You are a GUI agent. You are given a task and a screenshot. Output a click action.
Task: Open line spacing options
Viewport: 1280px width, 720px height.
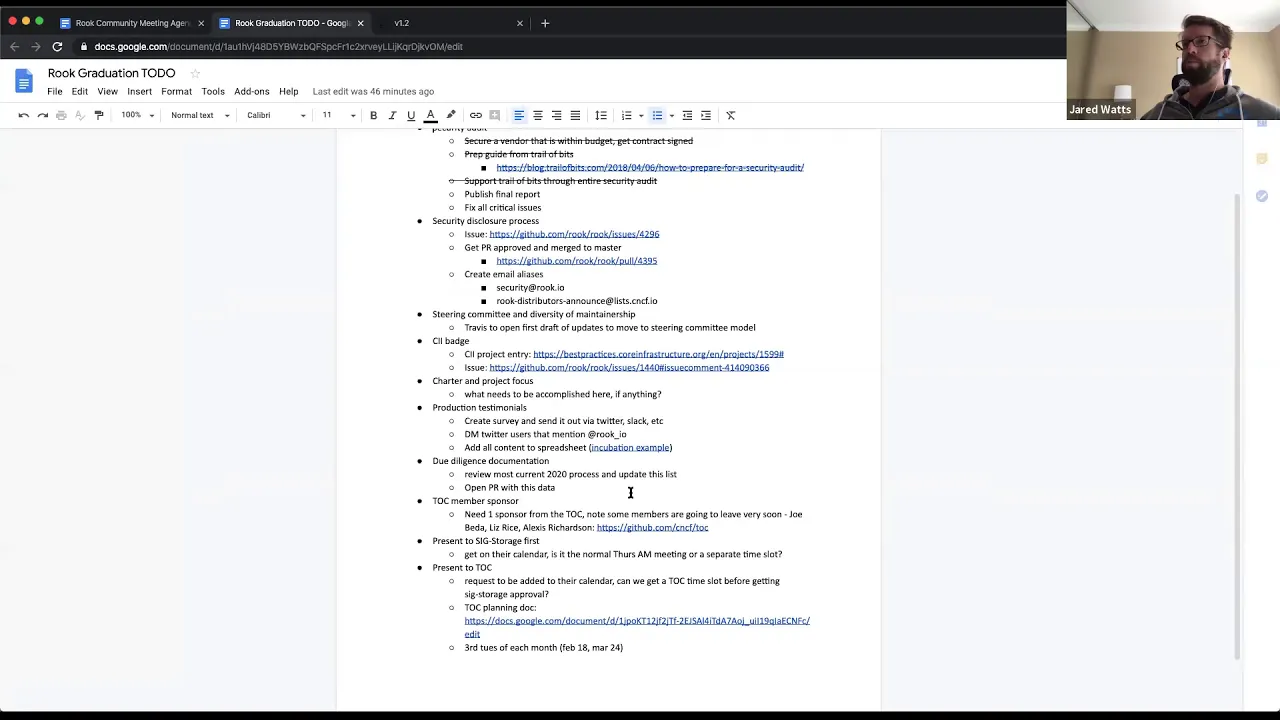(x=601, y=115)
